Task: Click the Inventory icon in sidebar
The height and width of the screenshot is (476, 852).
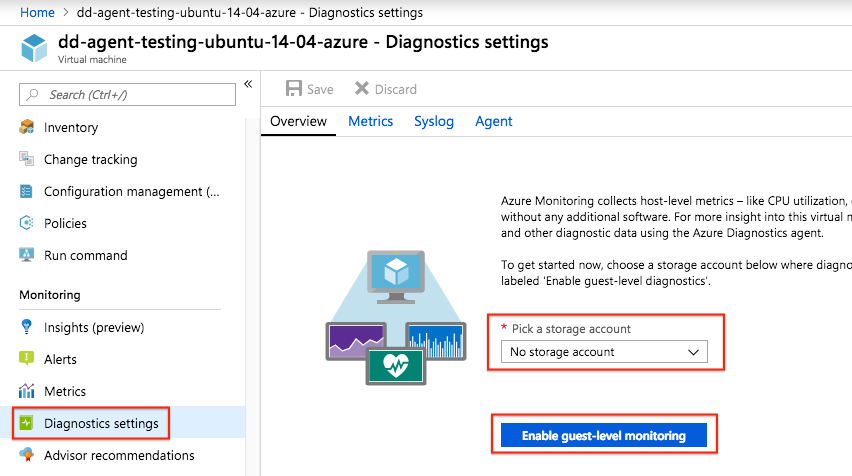Action: coord(26,127)
